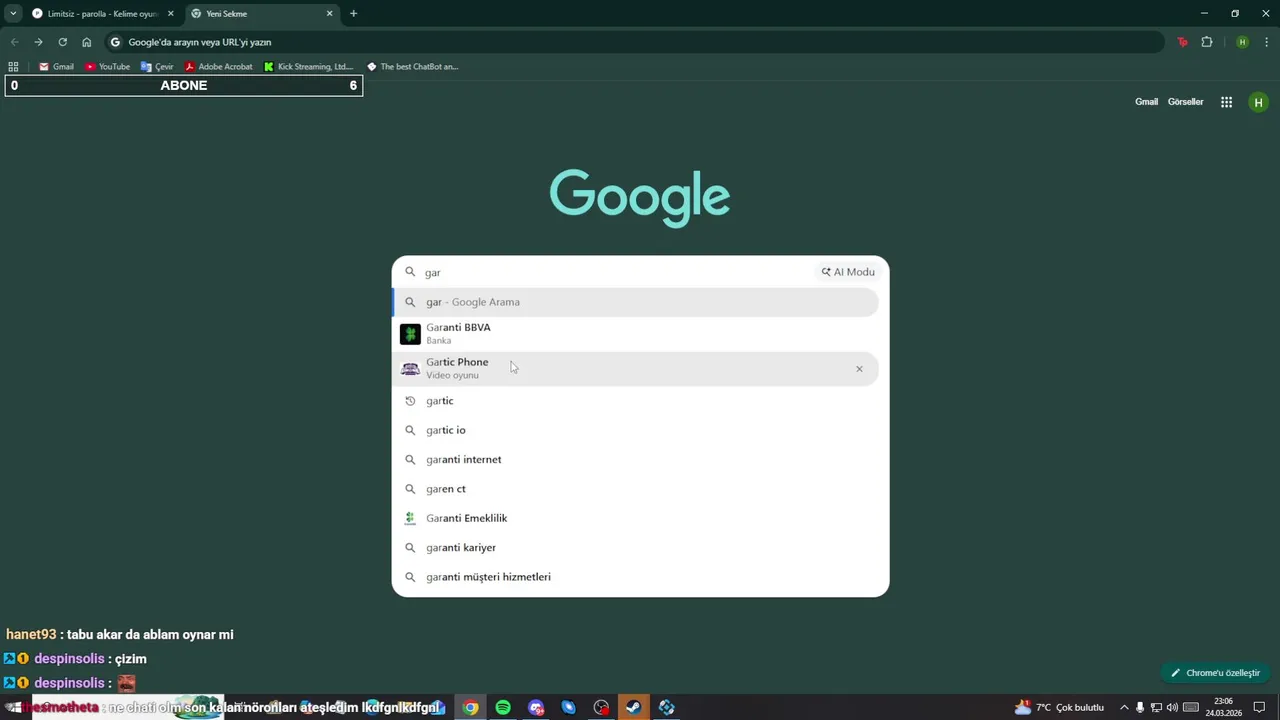Expand hidden system tray icons chevron
Image resolution: width=1280 pixels, height=720 pixels.
(1123, 707)
